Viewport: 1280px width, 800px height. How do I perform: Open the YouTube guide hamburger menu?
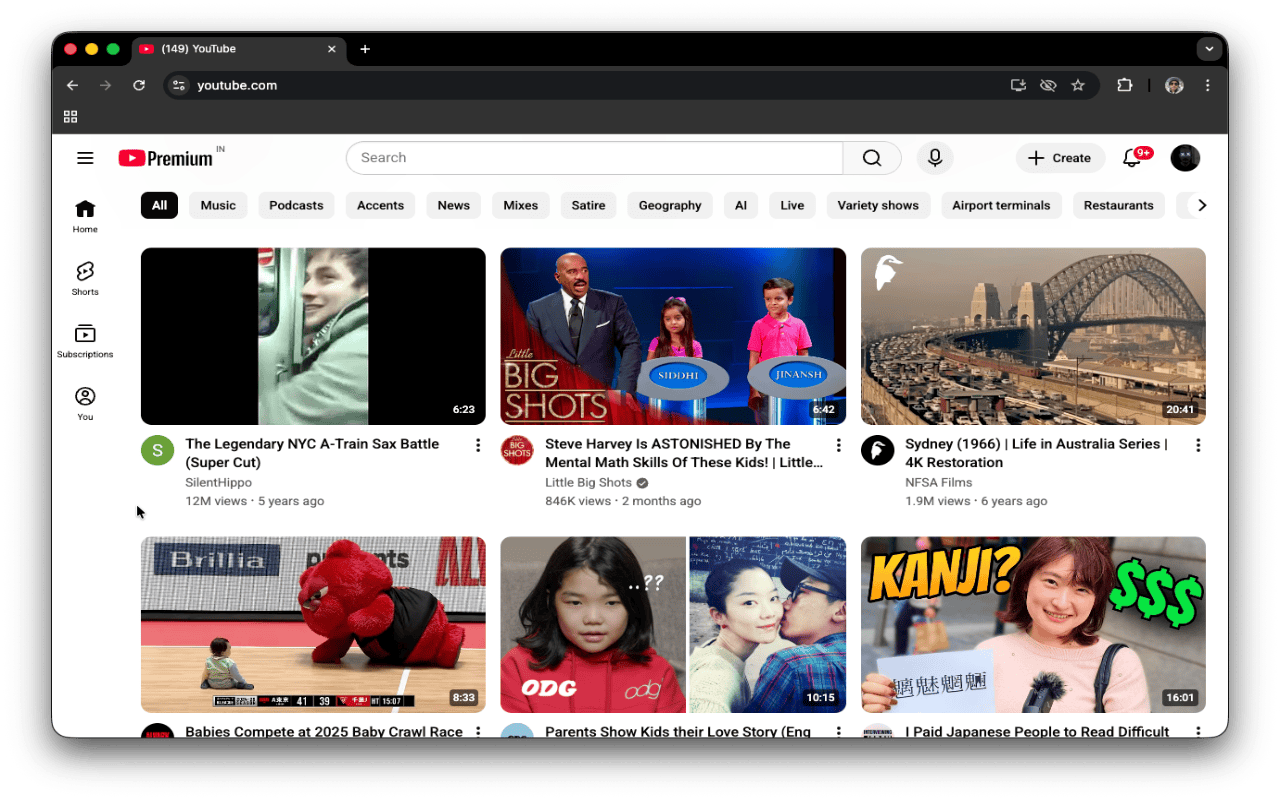tap(85, 158)
